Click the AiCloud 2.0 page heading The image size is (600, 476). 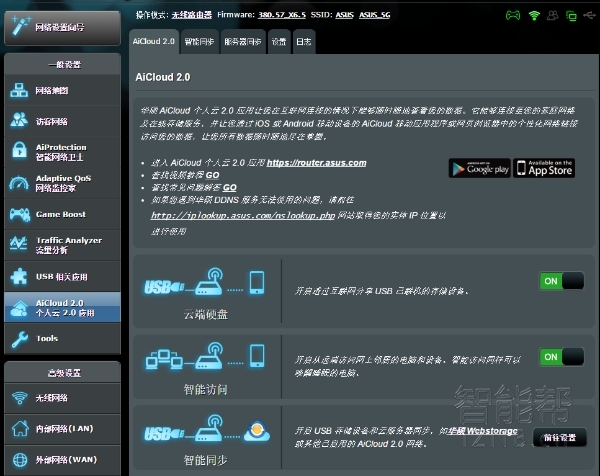pos(163,77)
